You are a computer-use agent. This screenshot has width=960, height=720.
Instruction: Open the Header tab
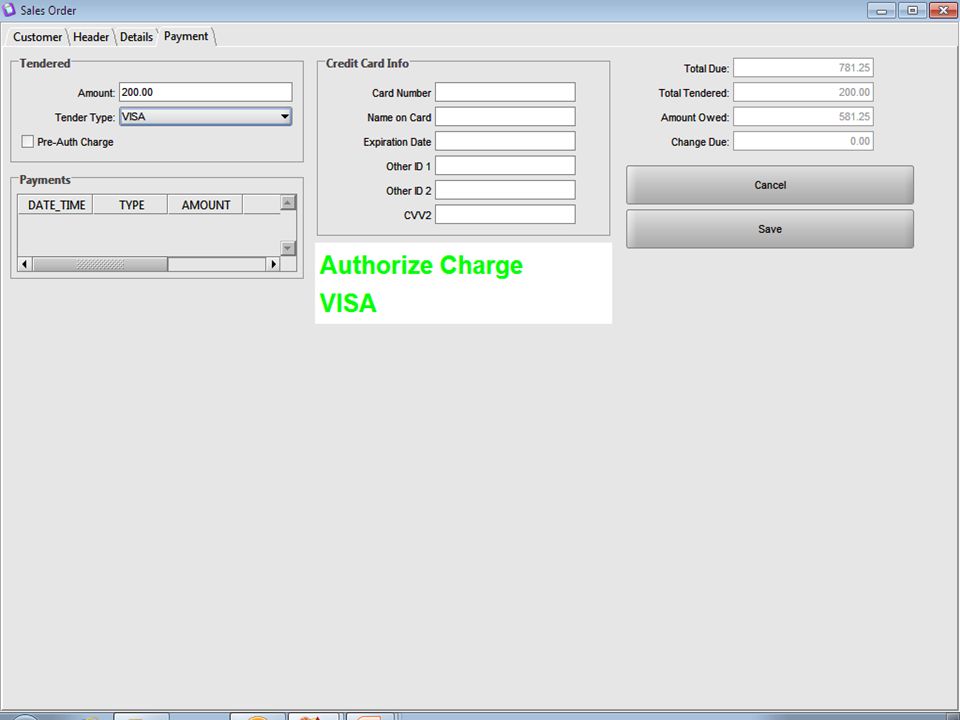click(91, 37)
